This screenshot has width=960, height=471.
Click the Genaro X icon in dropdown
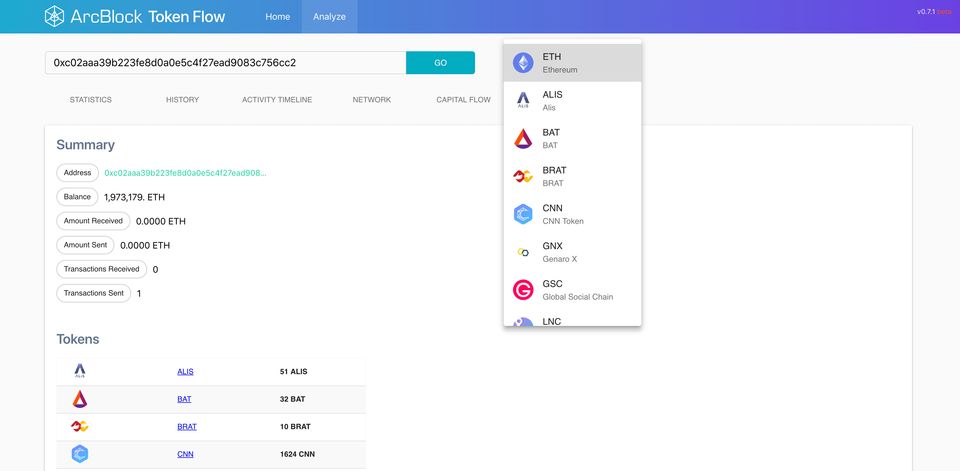[x=523, y=252]
